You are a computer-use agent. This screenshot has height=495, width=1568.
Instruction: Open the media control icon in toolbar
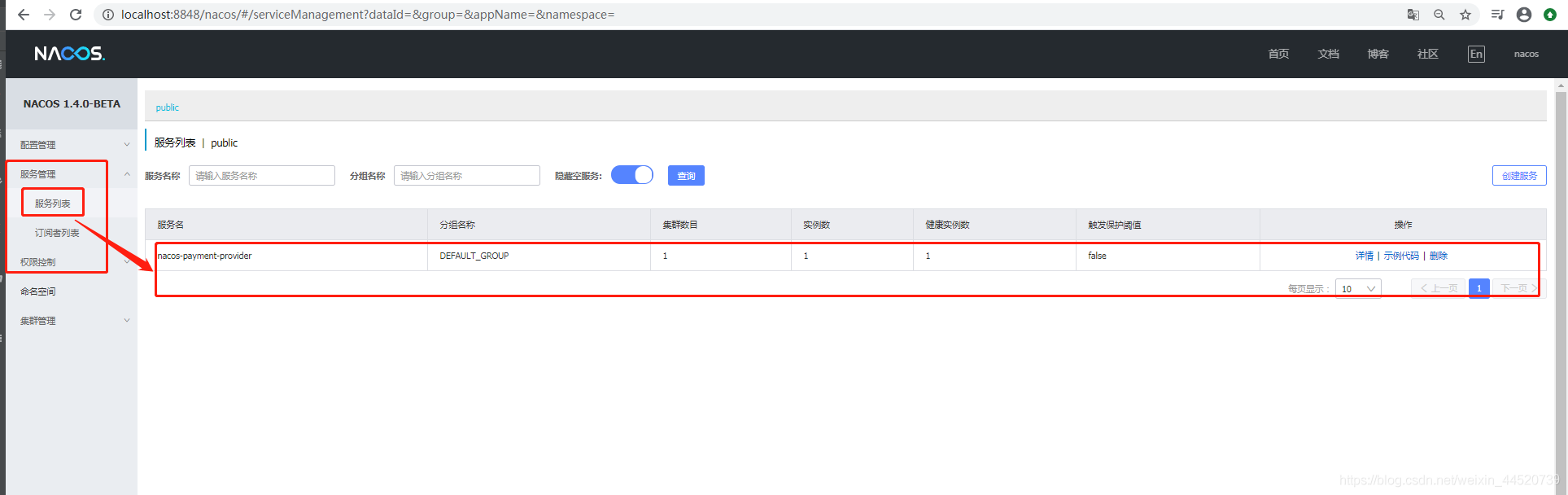[x=1497, y=15]
